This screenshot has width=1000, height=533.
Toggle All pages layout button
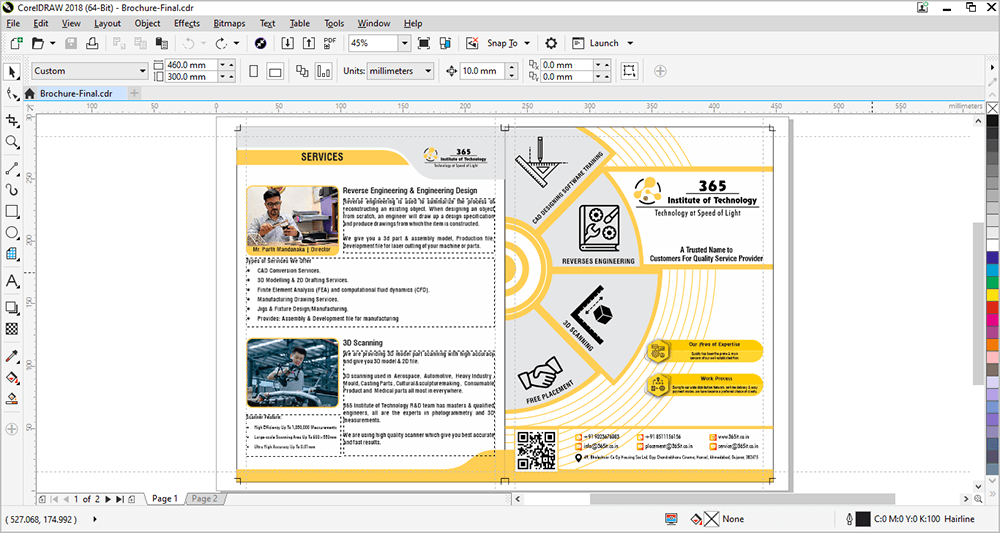302,71
